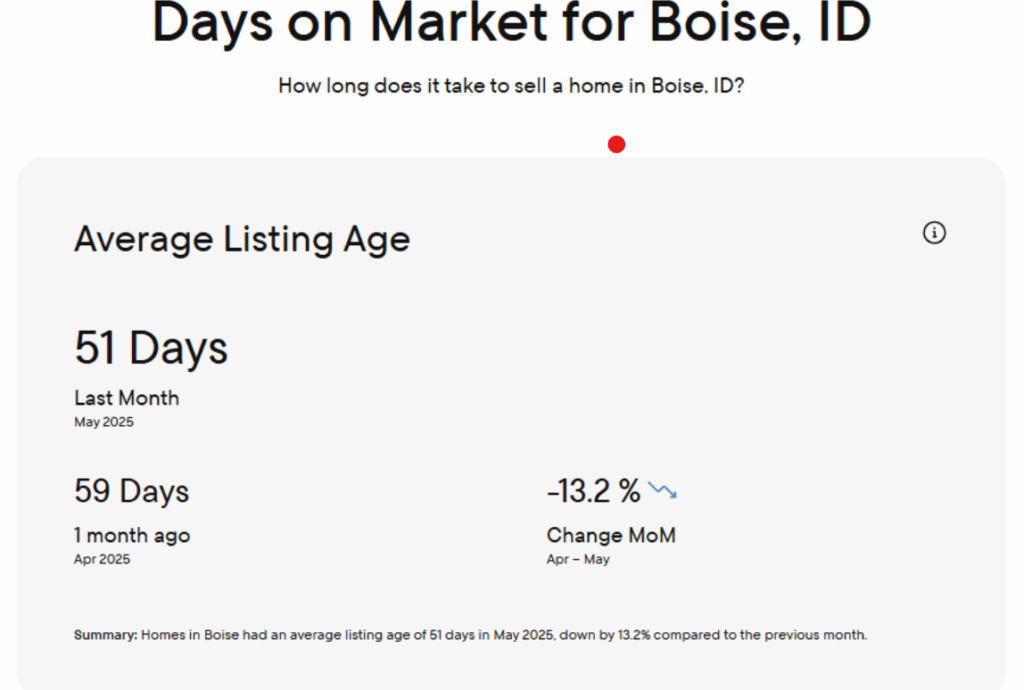Click the info icon in Average Listing Age card
1024x690 pixels.
point(934,233)
